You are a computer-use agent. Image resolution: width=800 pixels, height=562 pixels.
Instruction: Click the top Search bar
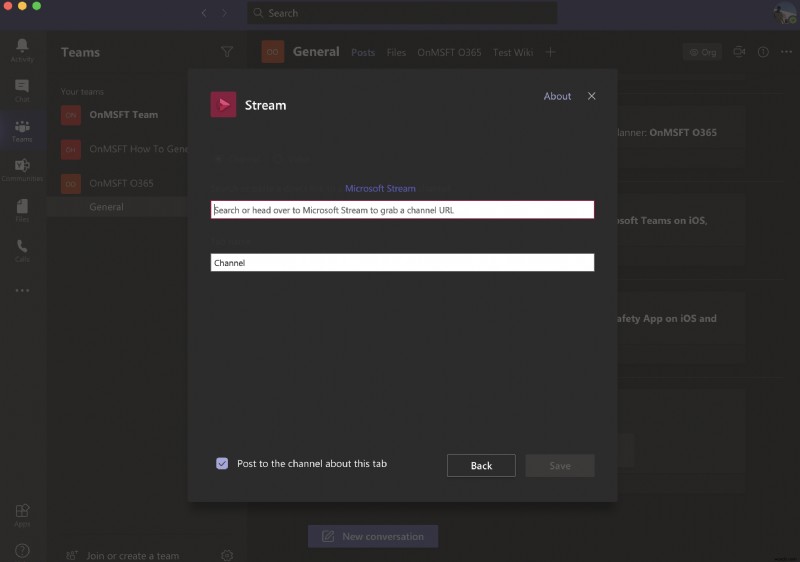coord(402,13)
